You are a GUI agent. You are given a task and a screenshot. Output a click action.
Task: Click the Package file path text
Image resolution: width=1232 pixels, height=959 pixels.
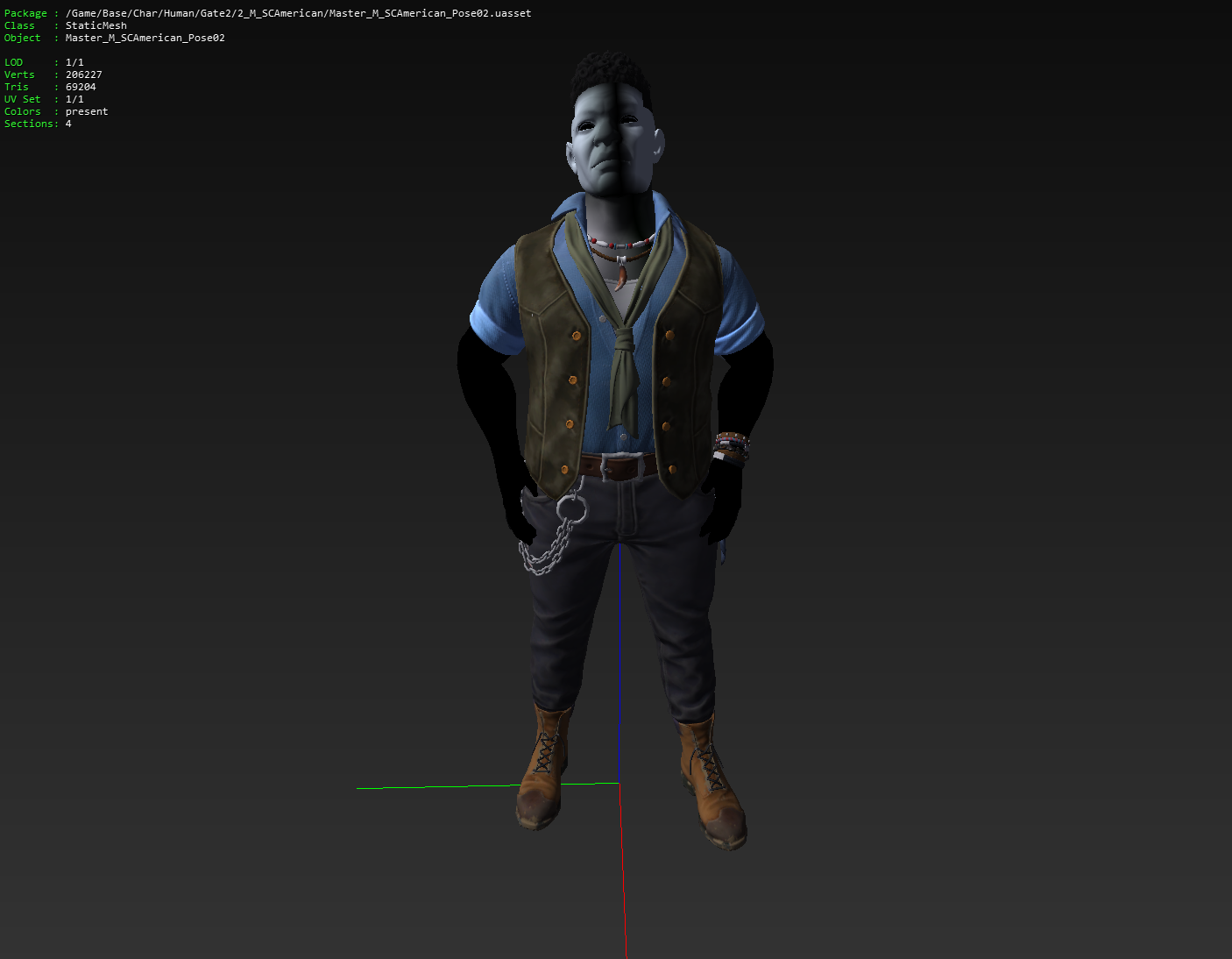298,13
